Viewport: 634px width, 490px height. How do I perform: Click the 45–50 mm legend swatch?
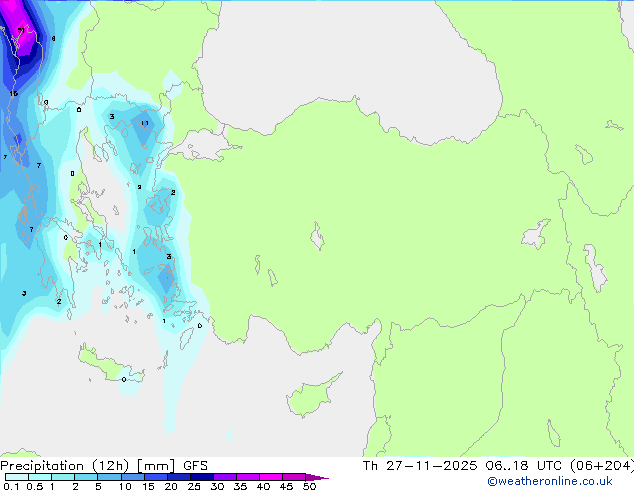[x=294, y=477]
